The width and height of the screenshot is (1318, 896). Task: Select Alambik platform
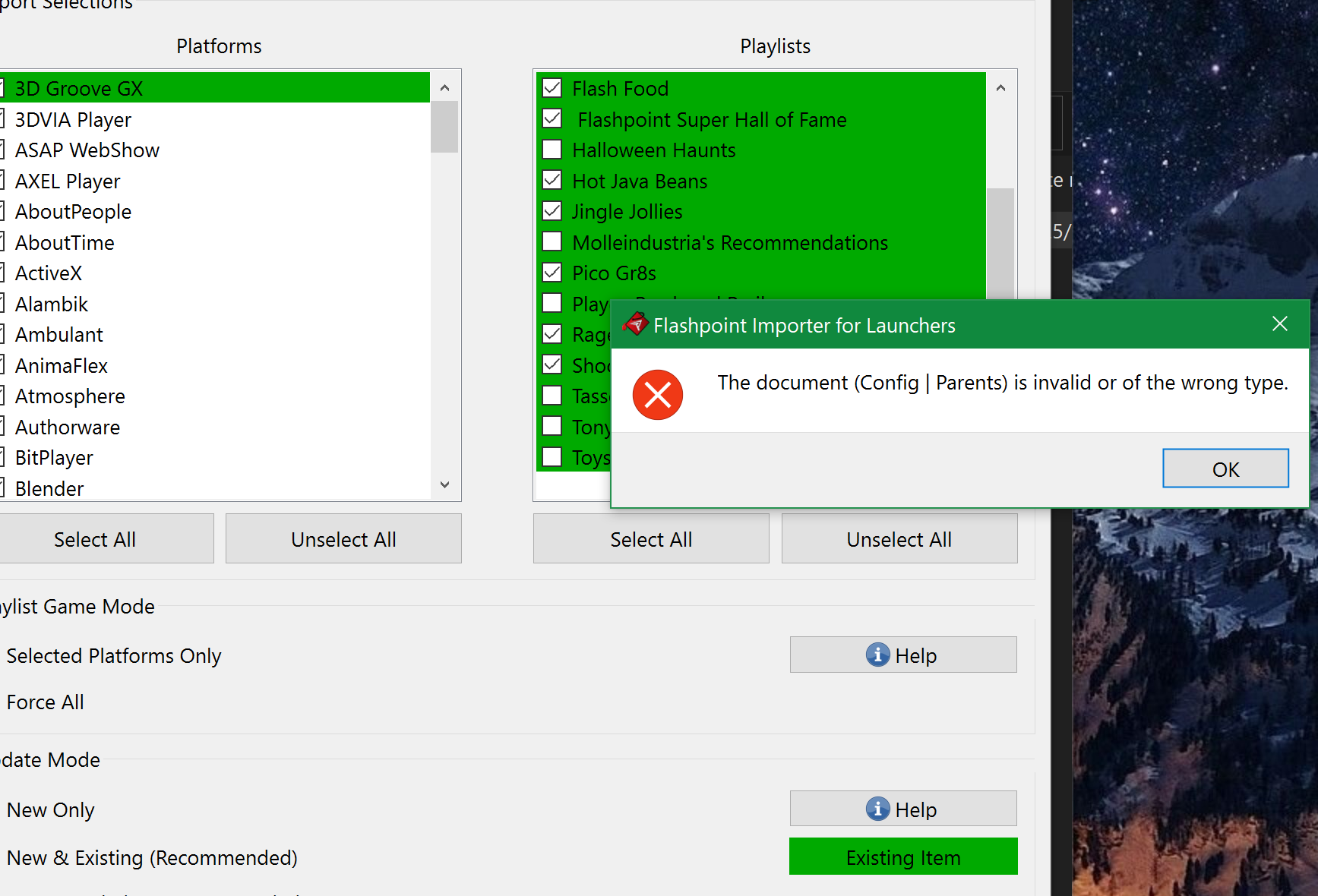(x=215, y=304)
